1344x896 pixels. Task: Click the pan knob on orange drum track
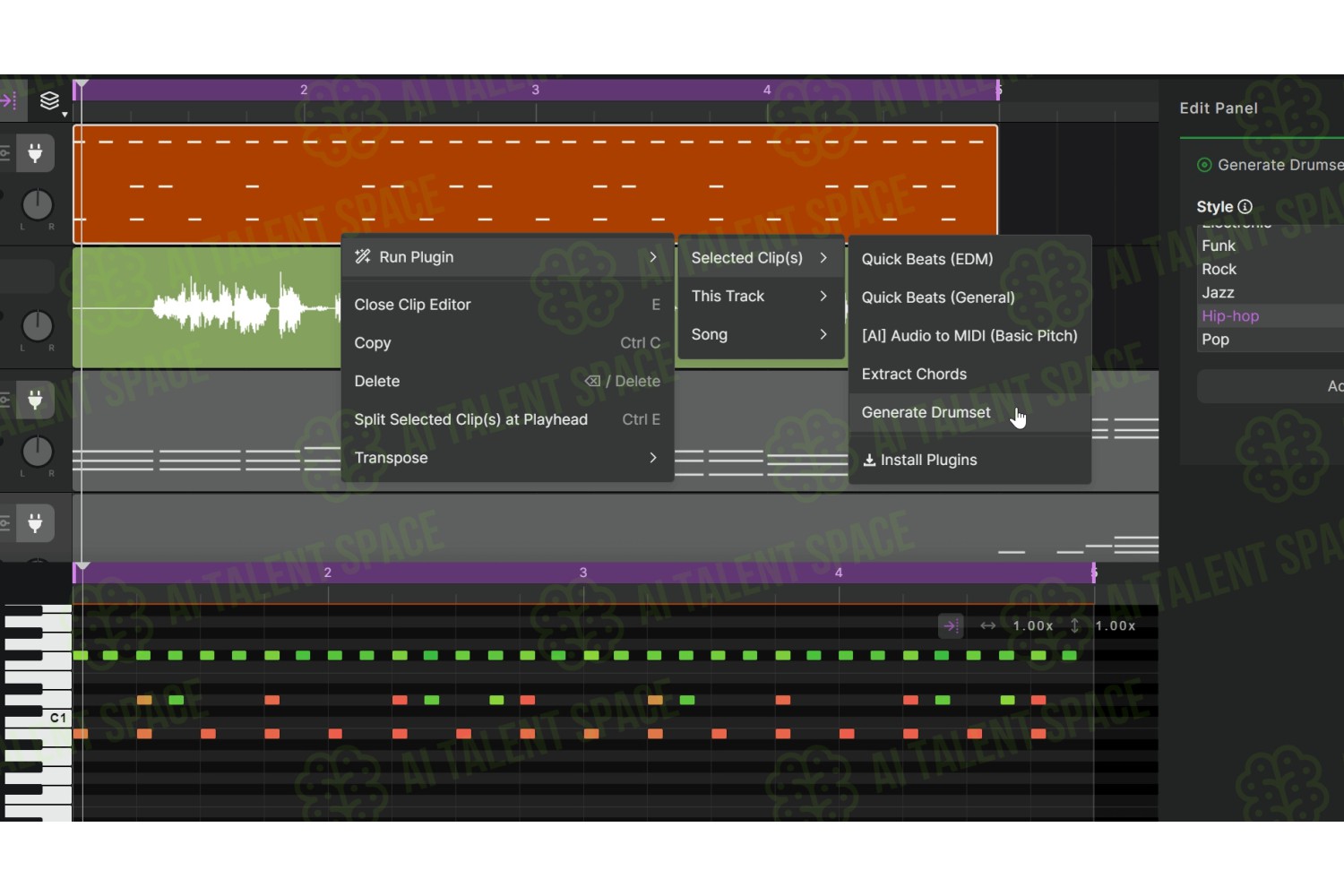coord(37,205)
